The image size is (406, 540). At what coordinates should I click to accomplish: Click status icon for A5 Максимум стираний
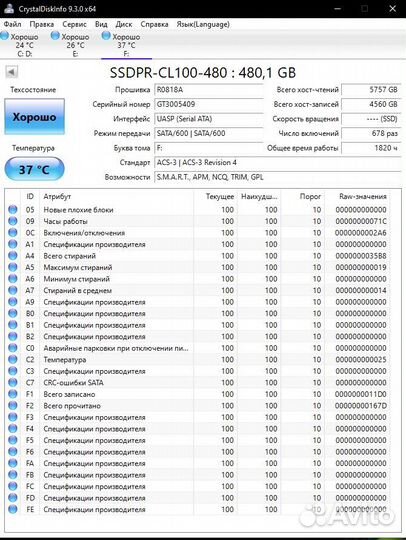coord(13,267)
